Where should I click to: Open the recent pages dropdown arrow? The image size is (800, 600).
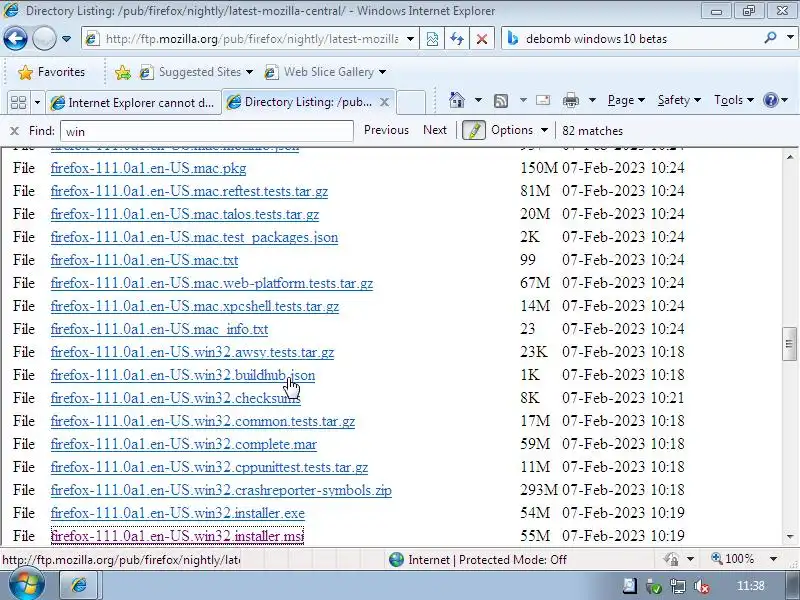[x=66, y=39]
